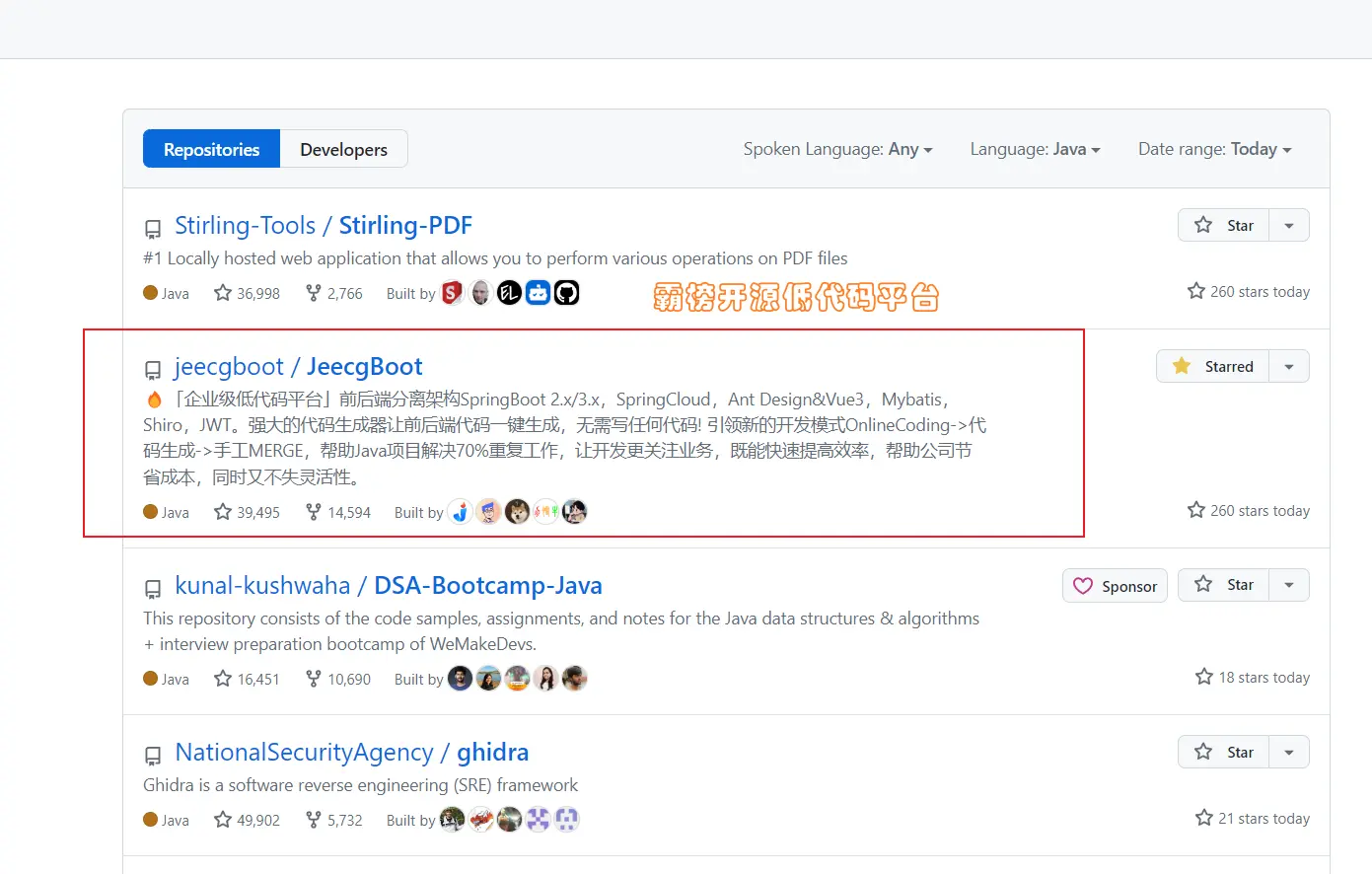Open third contributor avatar of DSA-Bootcamp-Java
The height and width of the screenshot is (874, 1372).
tap(517, 679)
